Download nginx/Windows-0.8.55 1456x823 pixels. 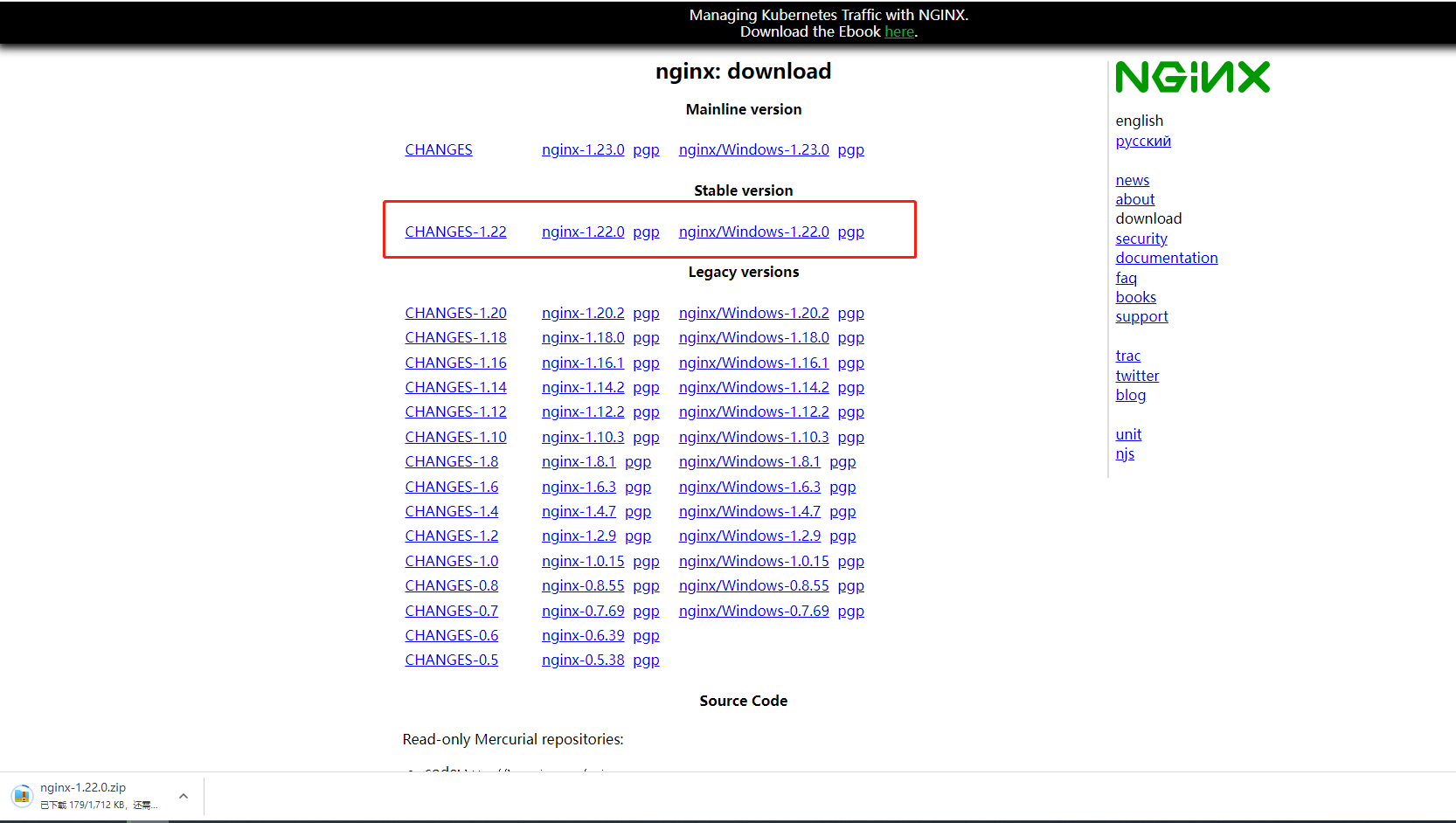pos(754,585)
